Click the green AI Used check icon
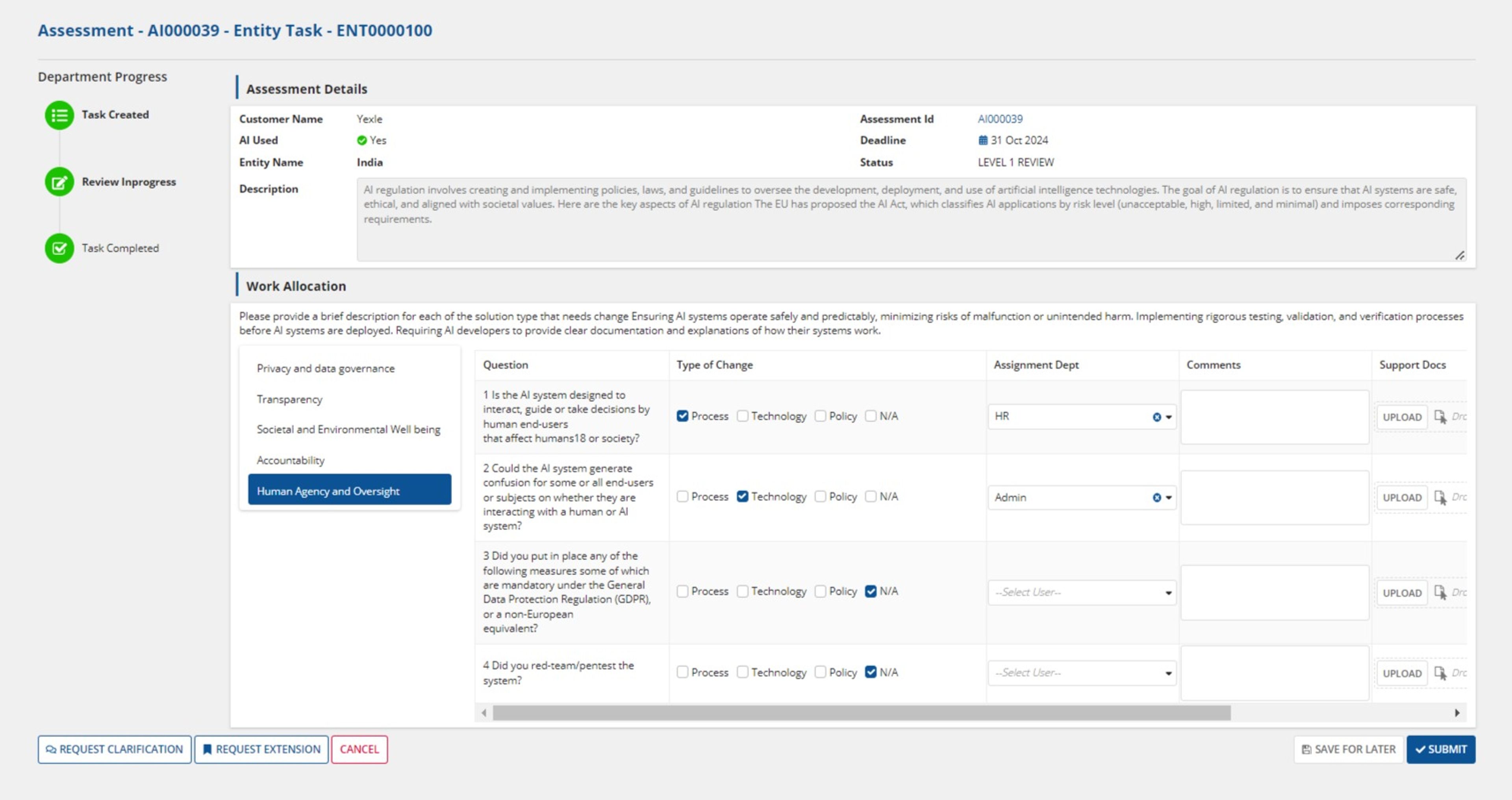 pyautogui.click(x=361, y=140)
